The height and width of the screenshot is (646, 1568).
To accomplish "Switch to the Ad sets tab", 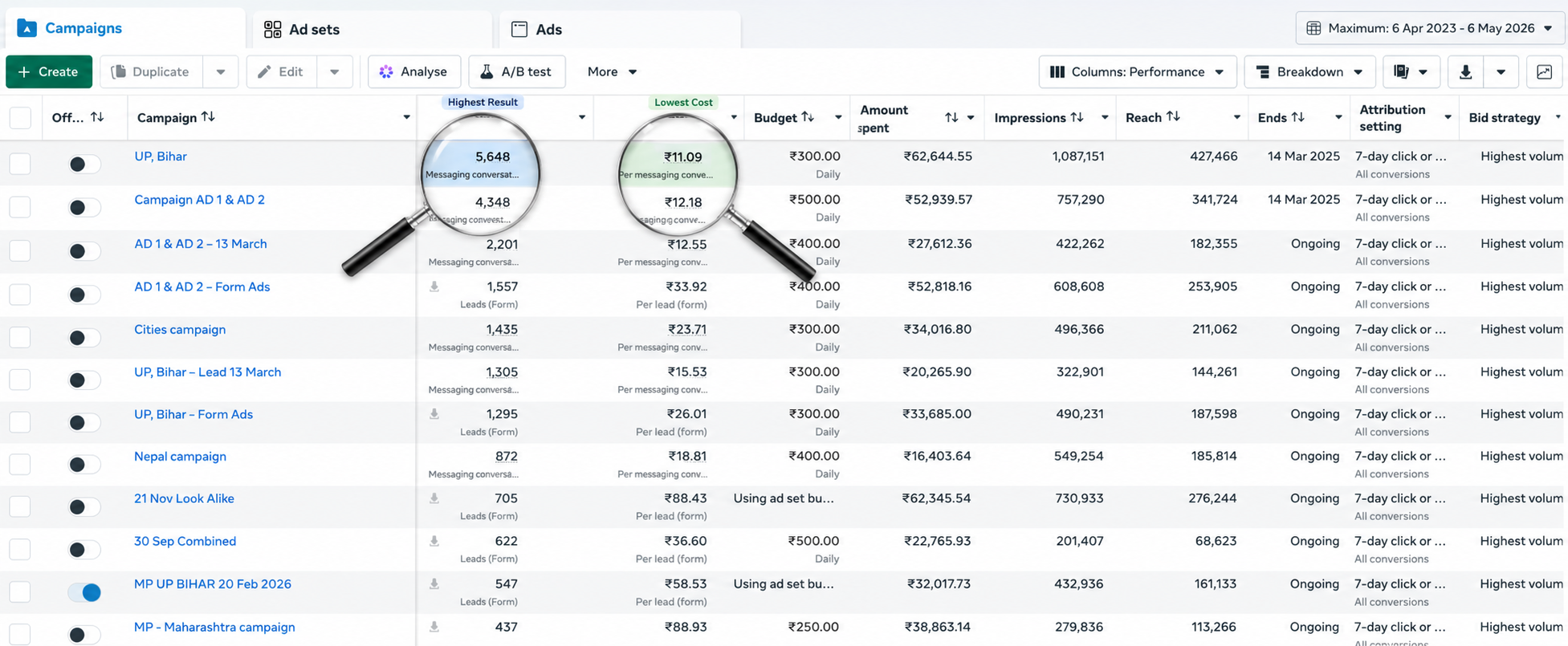I will click(x=373, y=30).
